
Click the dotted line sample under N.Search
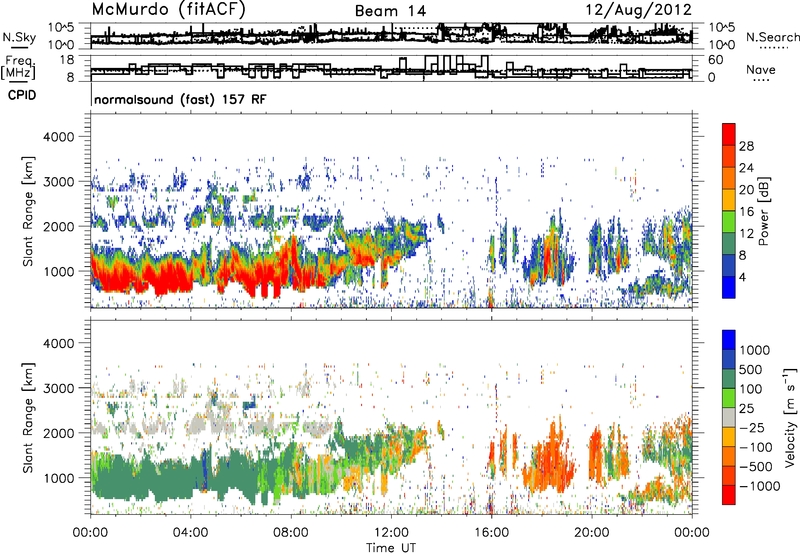(774, 47)
